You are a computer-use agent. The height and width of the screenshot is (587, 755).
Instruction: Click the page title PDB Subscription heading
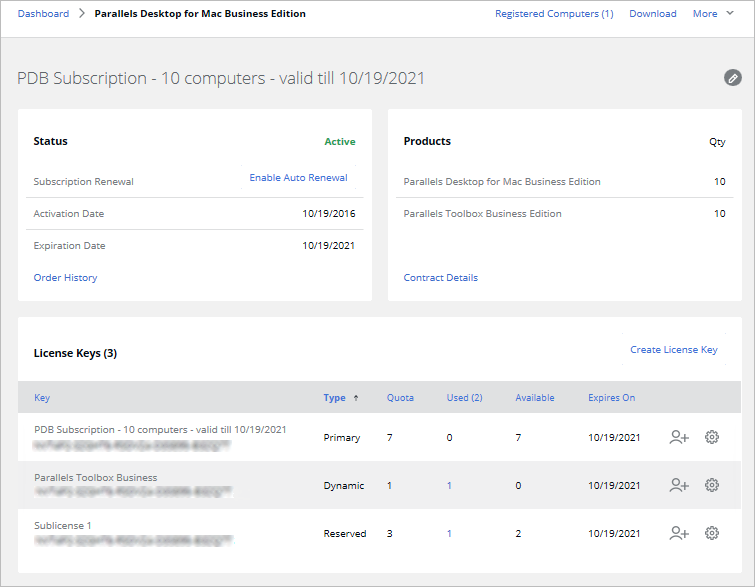click(x=221, y=78)
